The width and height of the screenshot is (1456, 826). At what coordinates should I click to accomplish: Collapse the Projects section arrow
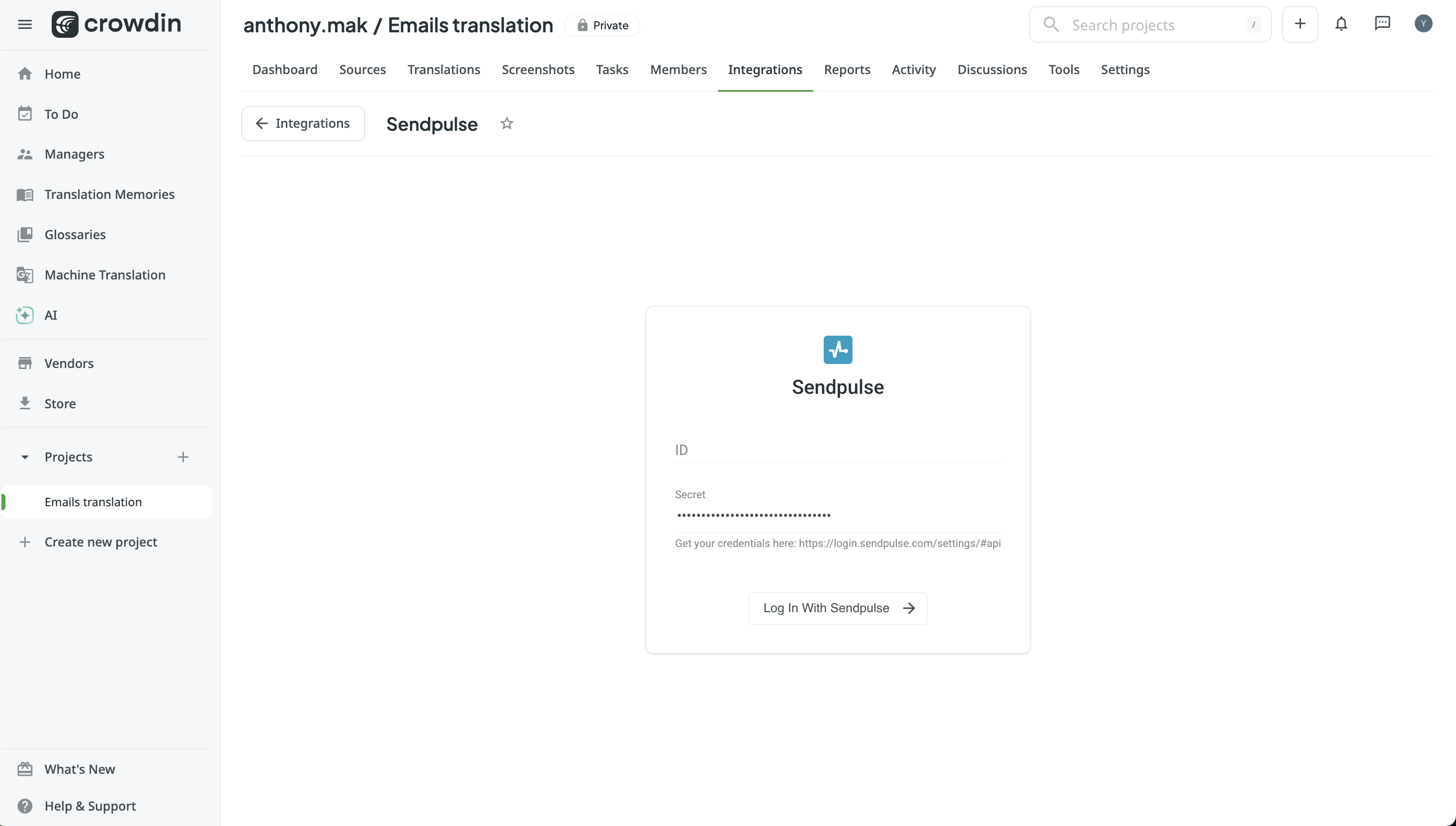point(24,457)
